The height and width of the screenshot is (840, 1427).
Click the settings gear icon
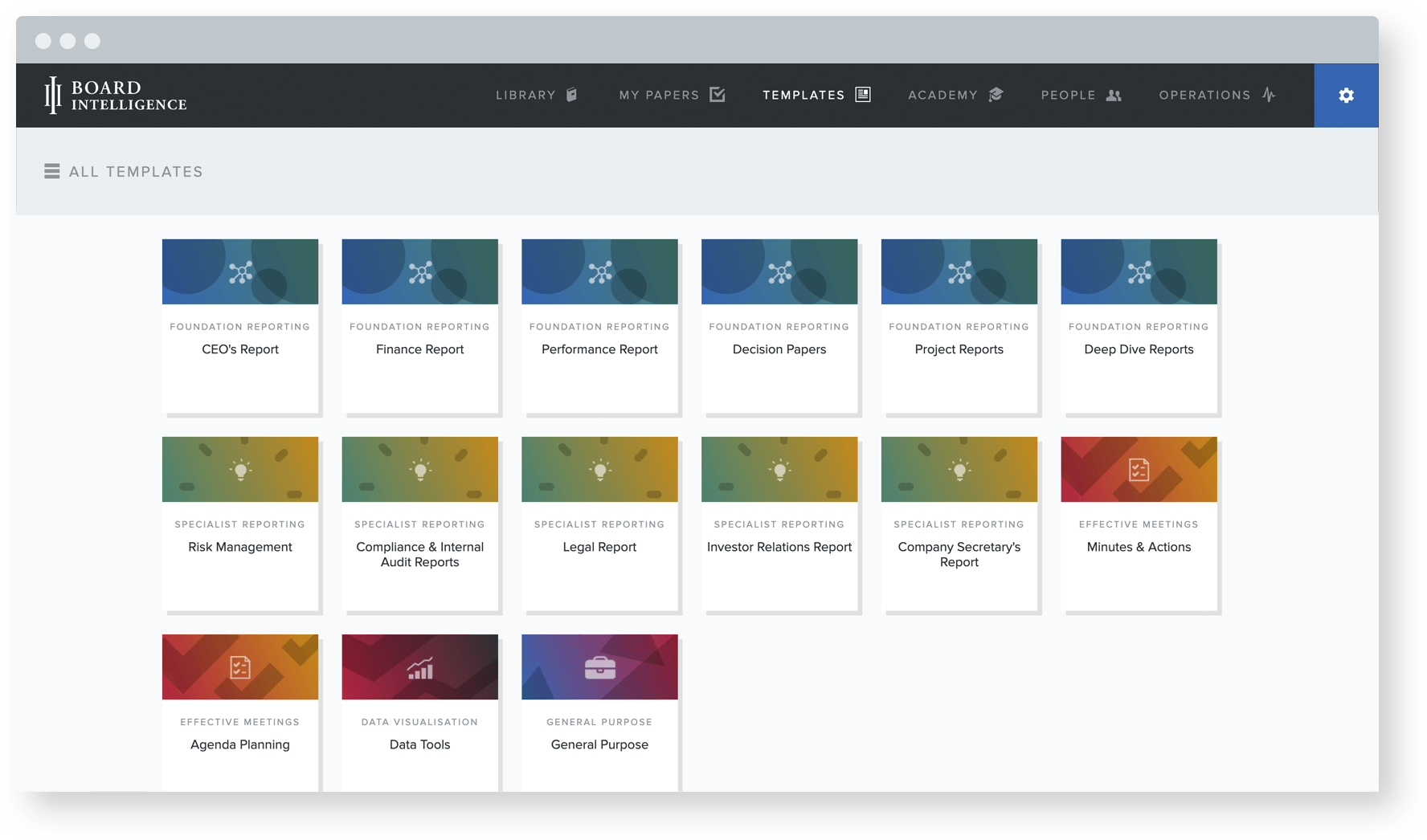pos(1346,96)
